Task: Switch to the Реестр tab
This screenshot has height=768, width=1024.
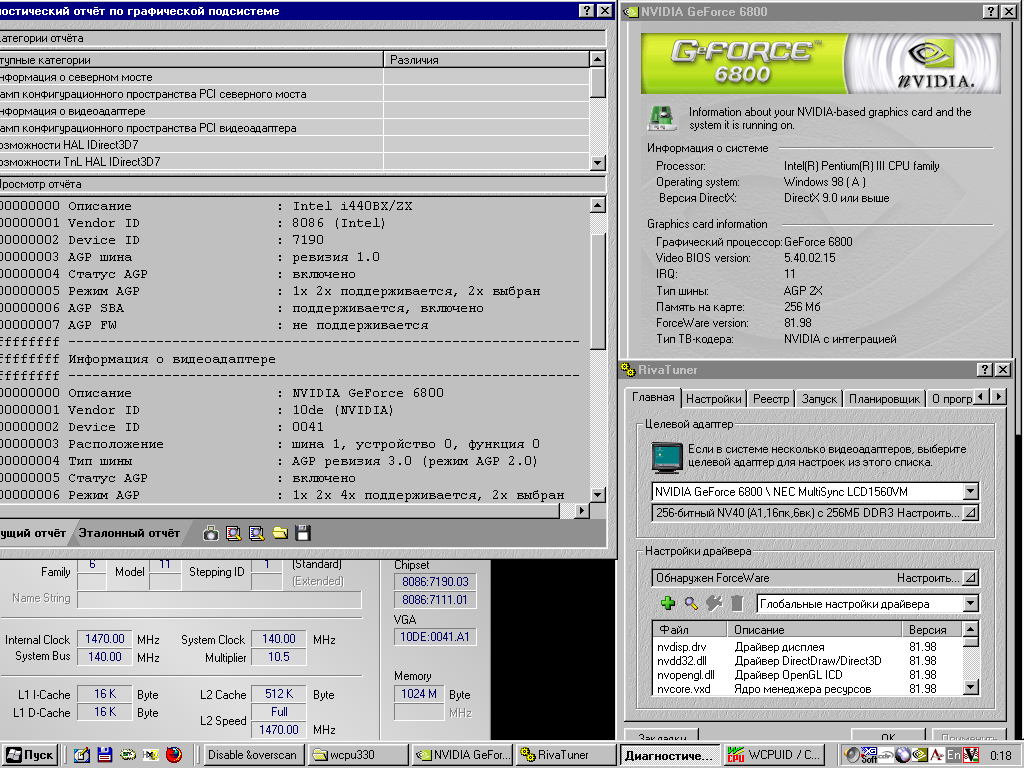Action: tap(770, 398)
